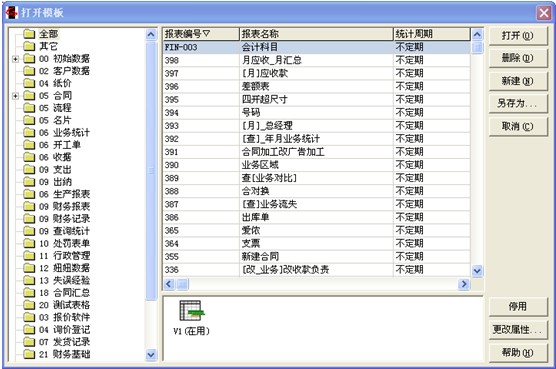Sort by the 报表编号 column header
The image size is (556, 369).
coord(201,34)
